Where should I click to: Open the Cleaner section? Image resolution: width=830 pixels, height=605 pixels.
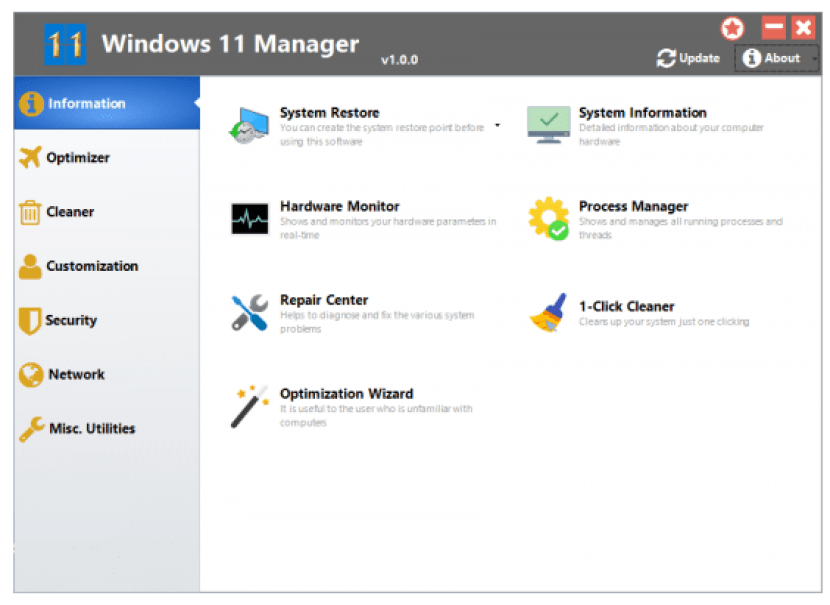point(70,212)
